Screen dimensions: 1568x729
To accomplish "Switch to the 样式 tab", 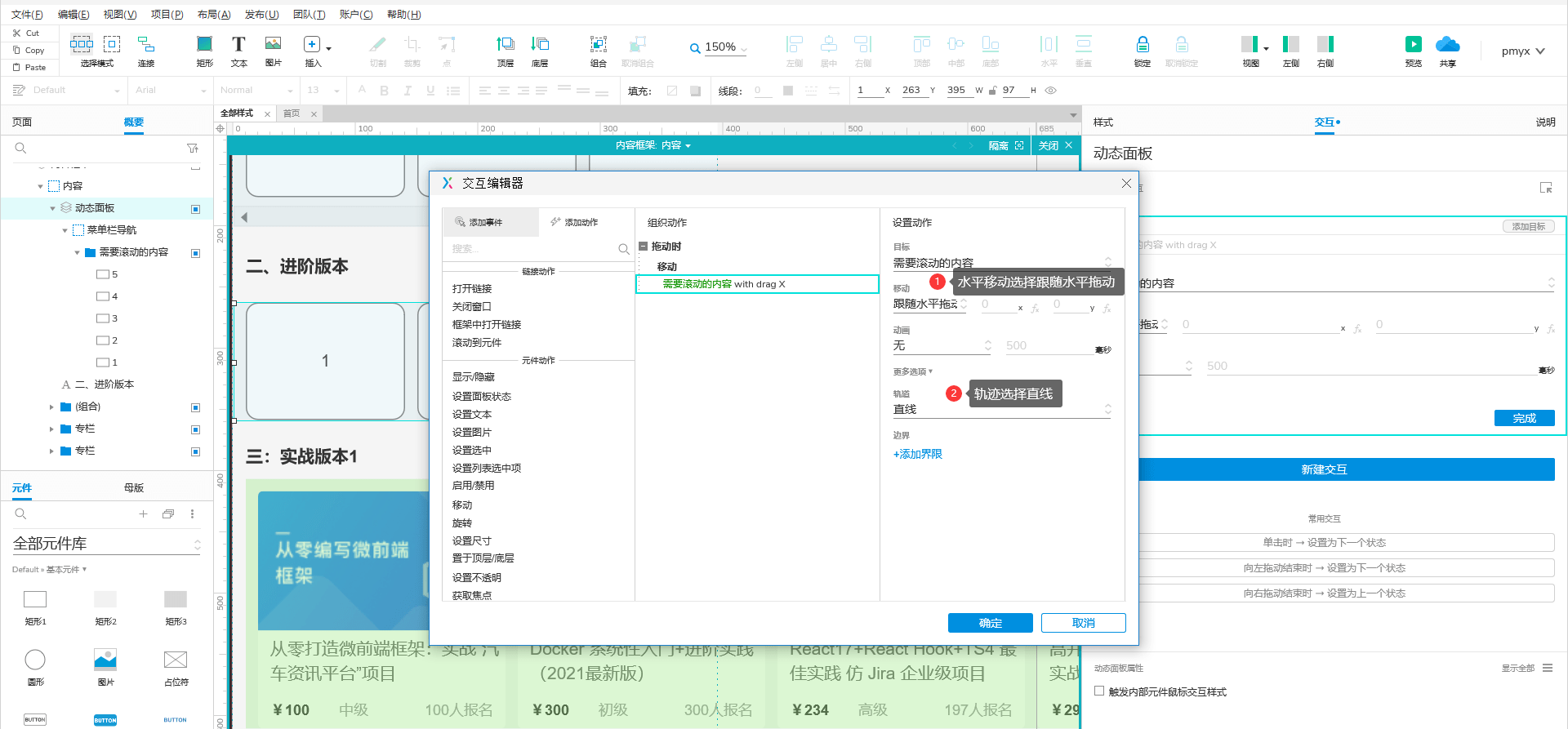I will coord(1103,122).
